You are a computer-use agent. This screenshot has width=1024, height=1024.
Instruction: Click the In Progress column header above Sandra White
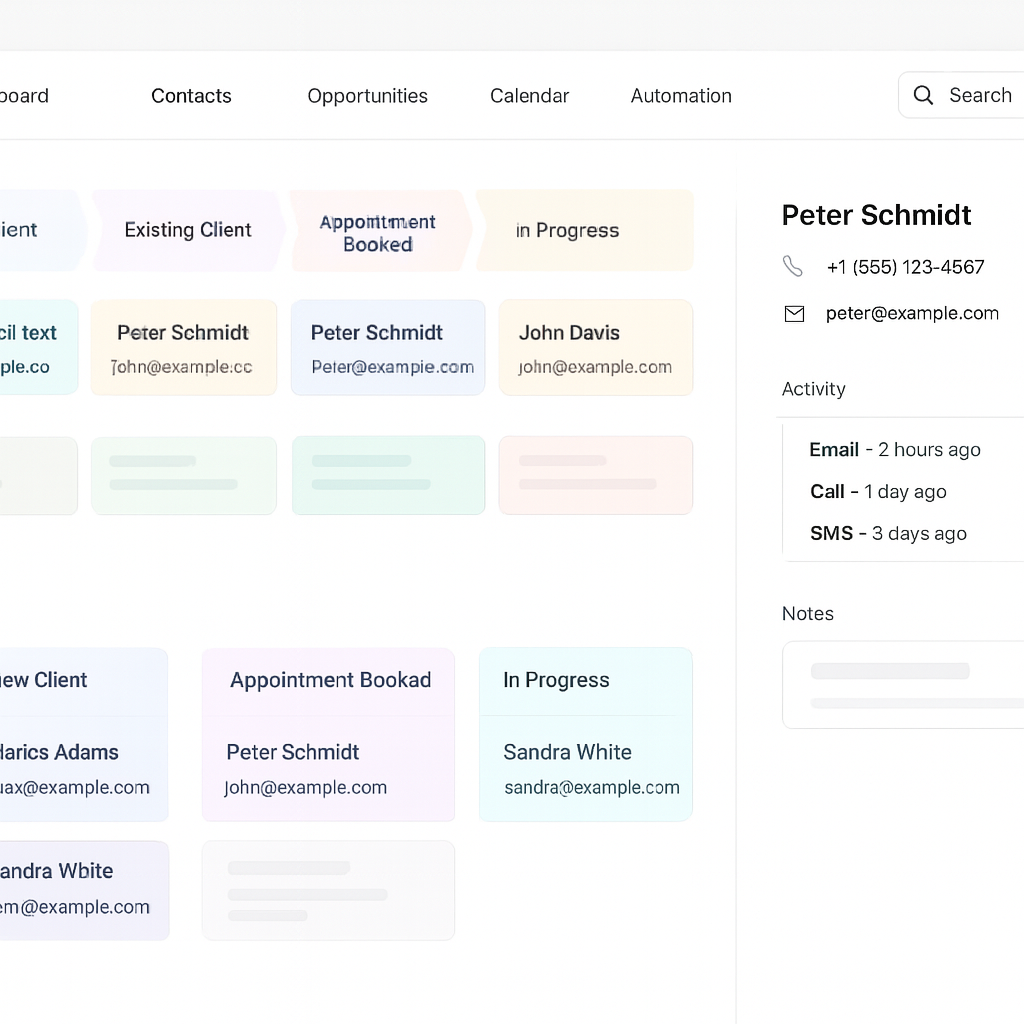click(586, 680)
